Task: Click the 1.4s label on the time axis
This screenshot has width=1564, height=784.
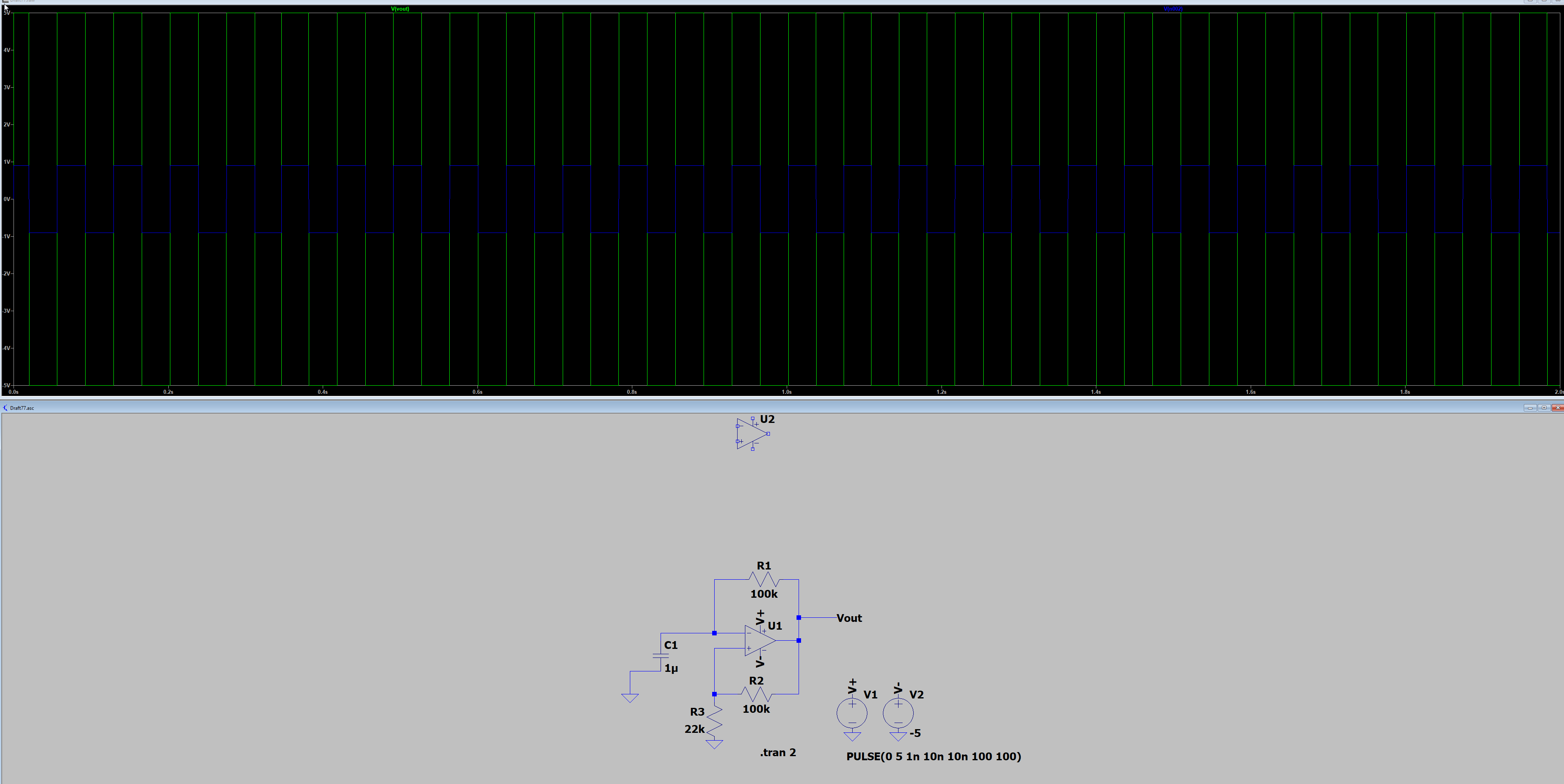Action: (x=1095, y=392)
